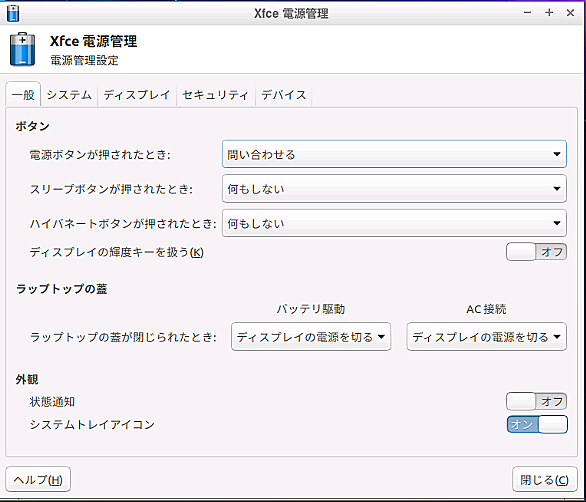Screen dimensions: 586x502
Task: Click the AC 接続 column header
Action: (486, 309)
